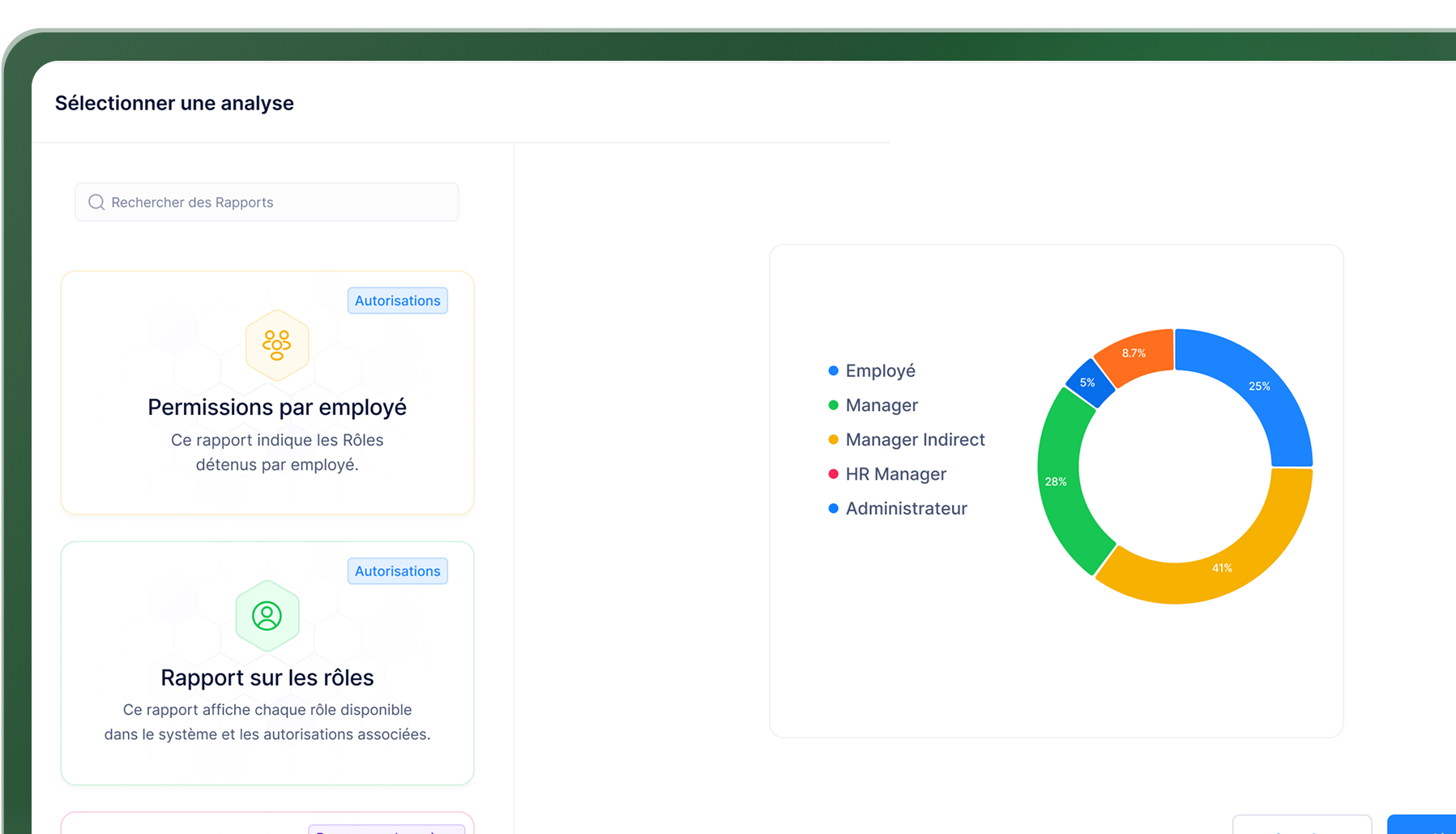Open the Permissions par employé report title
This screenshot has height=834, width=1456.
pos(276,407)
